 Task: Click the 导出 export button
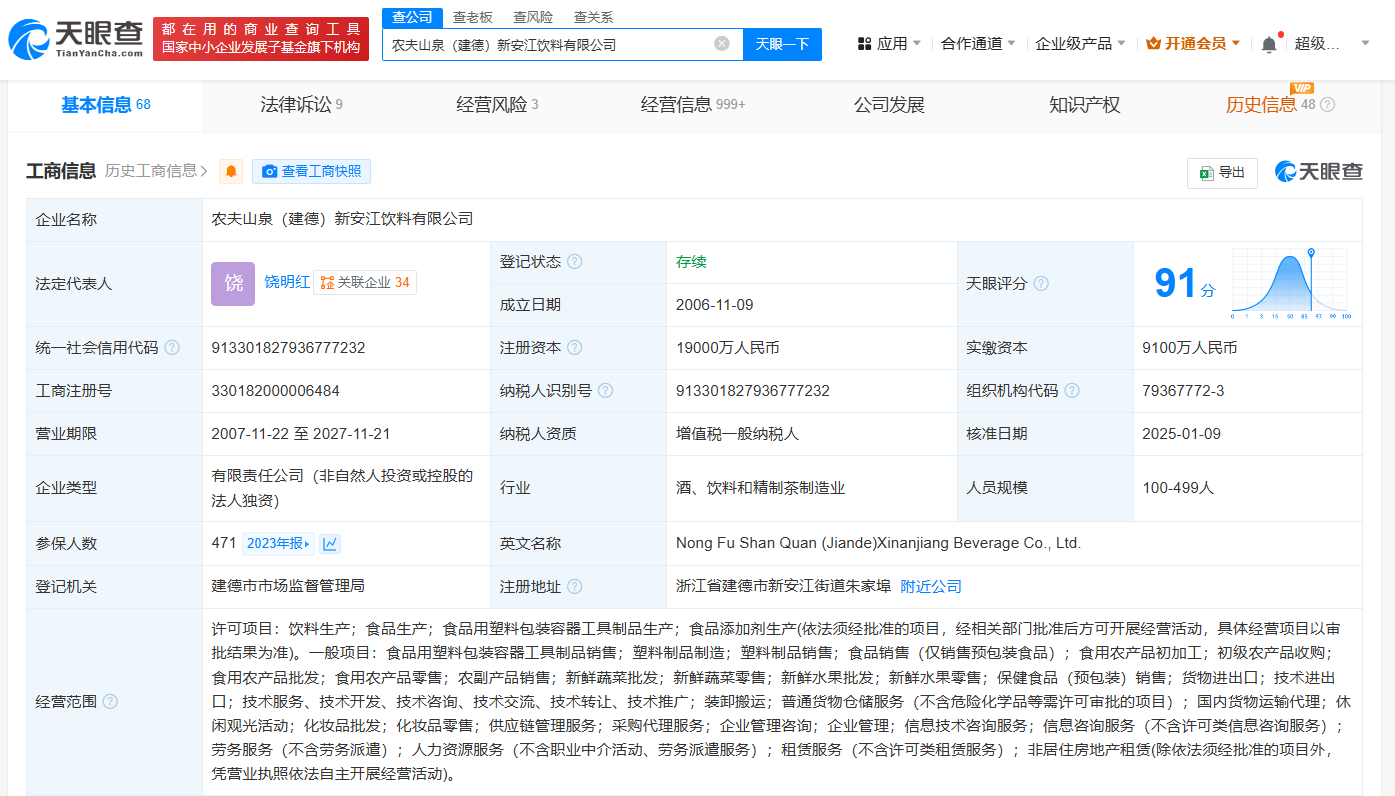[x=1222, y=173]
